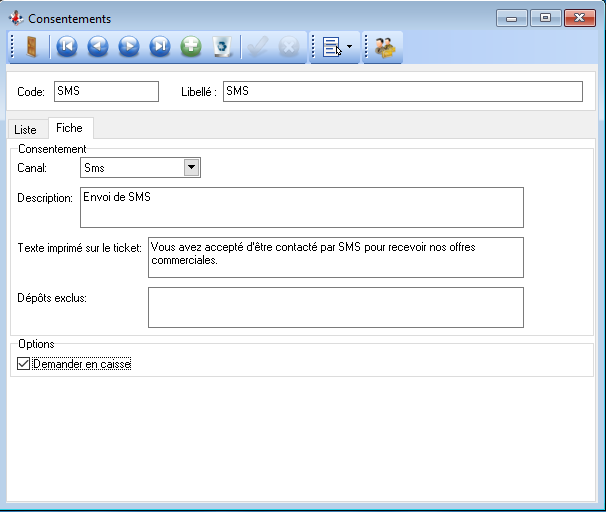Screen dimensions: 606x512
Task: Toggle the Demander en caisse checkbox
Action: tap(24, 364)
